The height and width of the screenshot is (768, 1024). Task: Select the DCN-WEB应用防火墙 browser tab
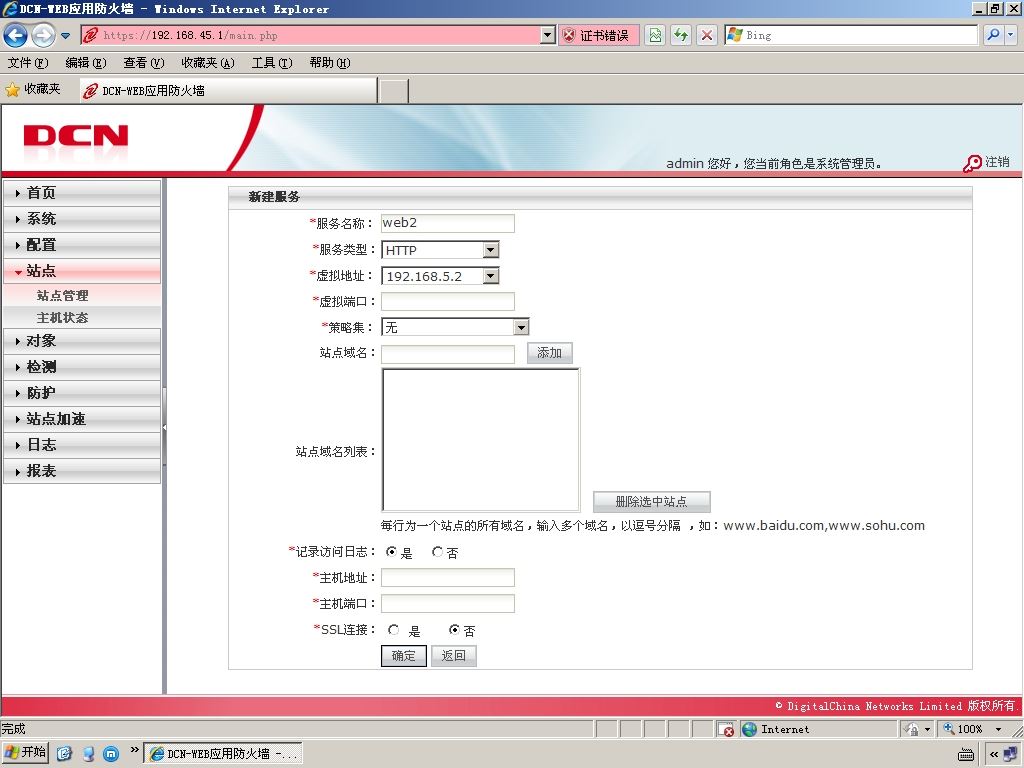(229, 91)
